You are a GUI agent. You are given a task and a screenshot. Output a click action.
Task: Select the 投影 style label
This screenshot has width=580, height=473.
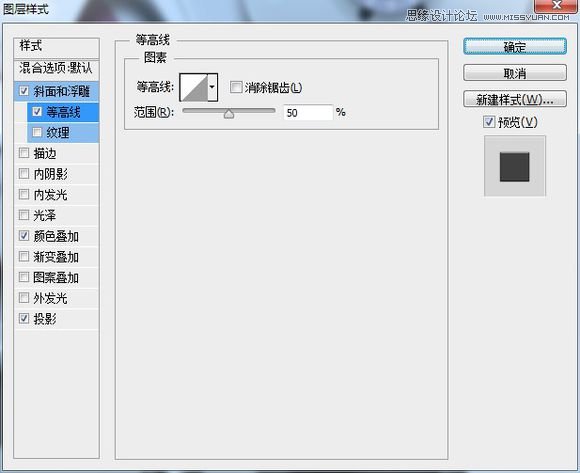pyautogui.click(x=45, y=319)
